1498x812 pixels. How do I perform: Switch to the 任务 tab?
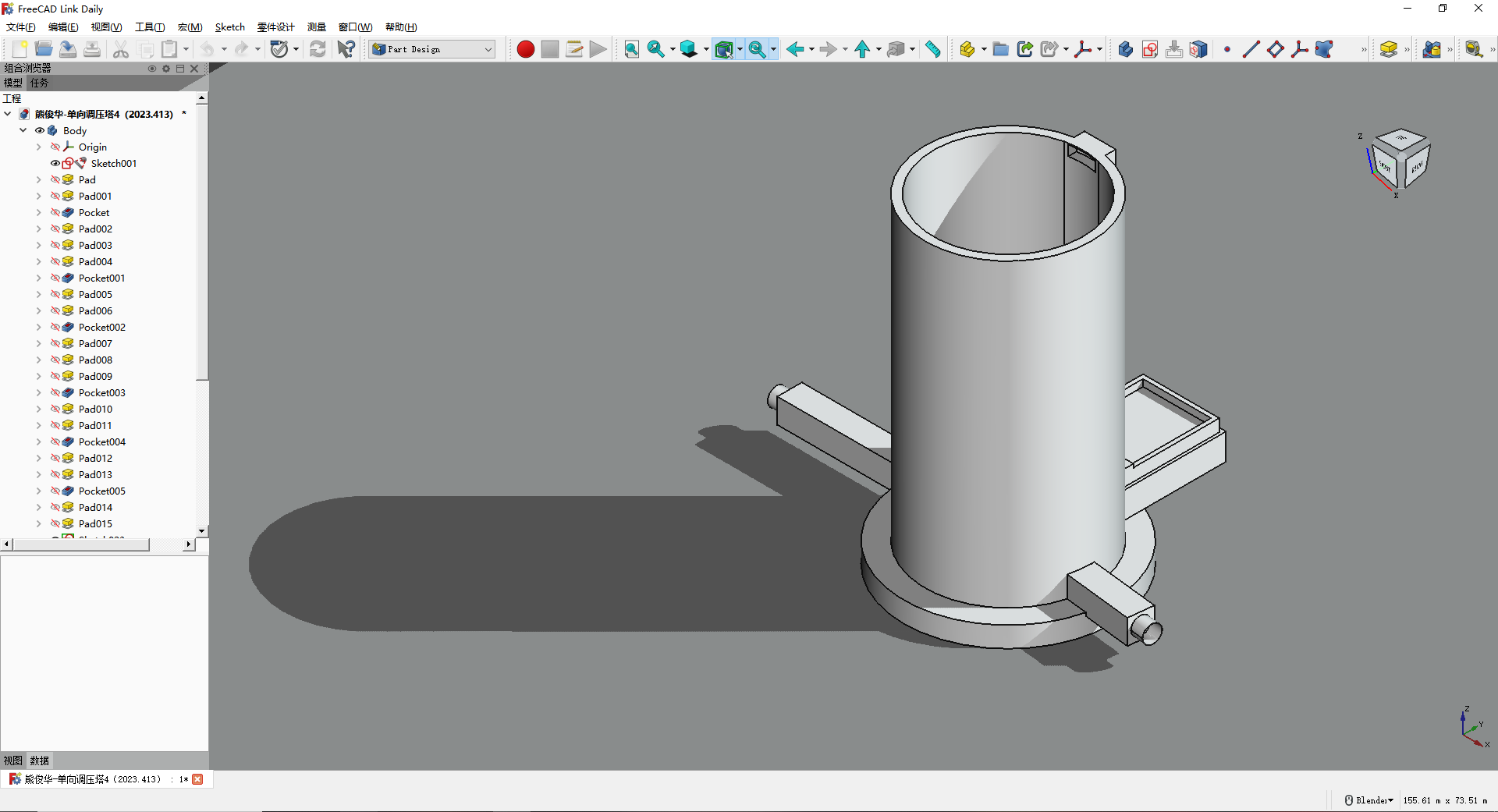(x=39, y=83)
